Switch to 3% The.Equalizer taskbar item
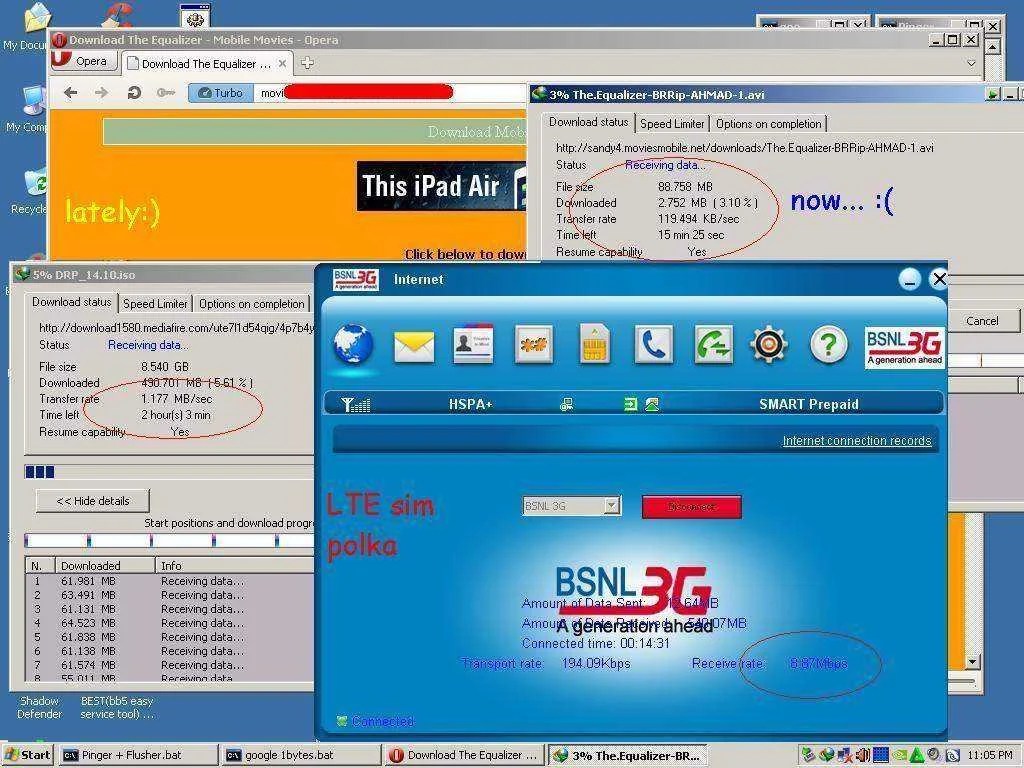Image resolution: width=1024 pixels, height=768 pixels. 628,755
